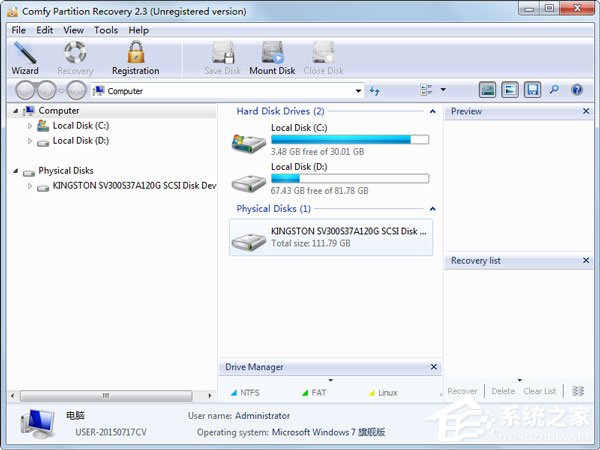Collapse the Hard Disk Drives group

(432, 112)
